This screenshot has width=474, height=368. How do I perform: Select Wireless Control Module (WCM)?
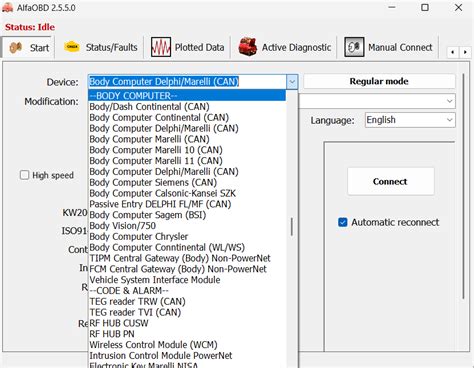click(187, 345)
